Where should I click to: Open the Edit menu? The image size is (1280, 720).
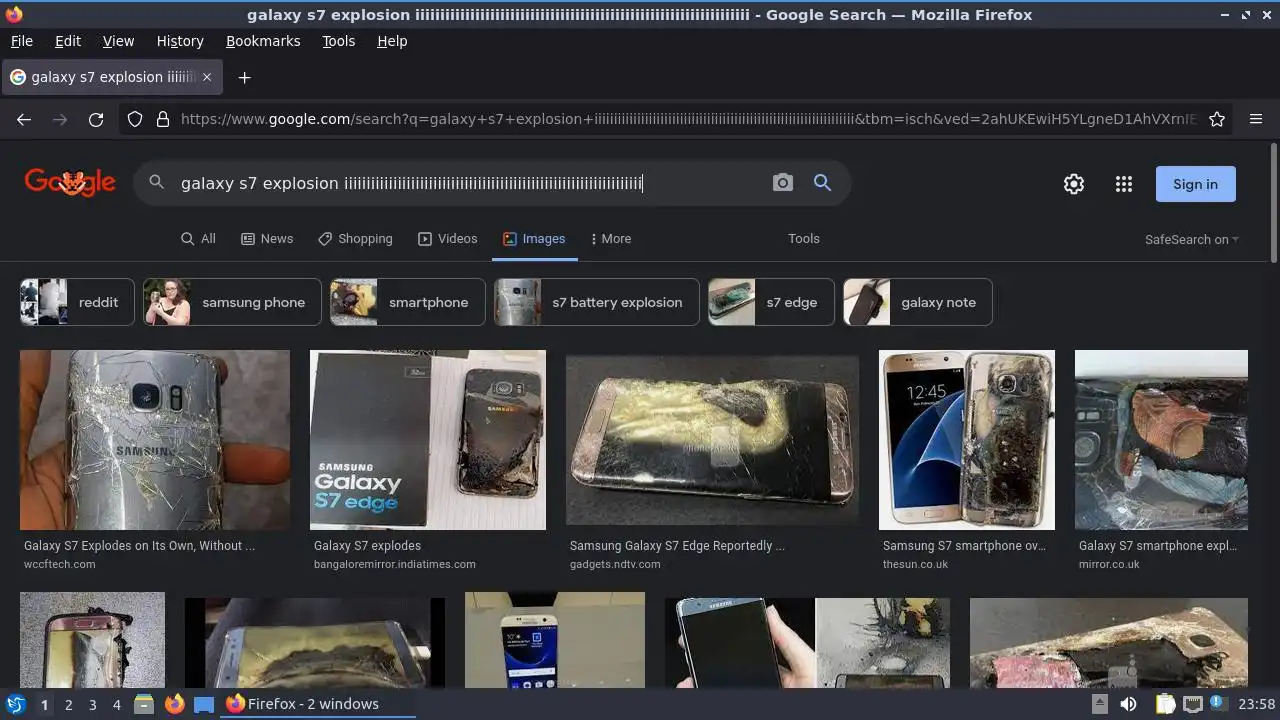(68, 41)
